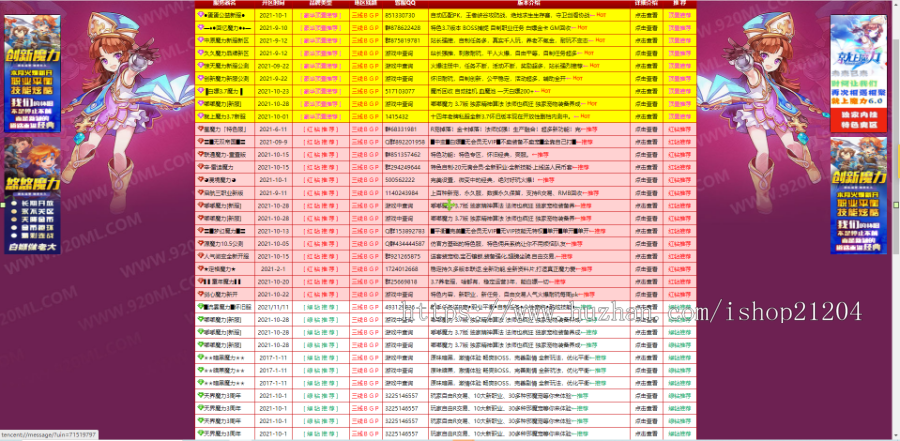View details for 2021-6-11 server row
This screenshot has width=900, height=441.
tap(646, 129)
